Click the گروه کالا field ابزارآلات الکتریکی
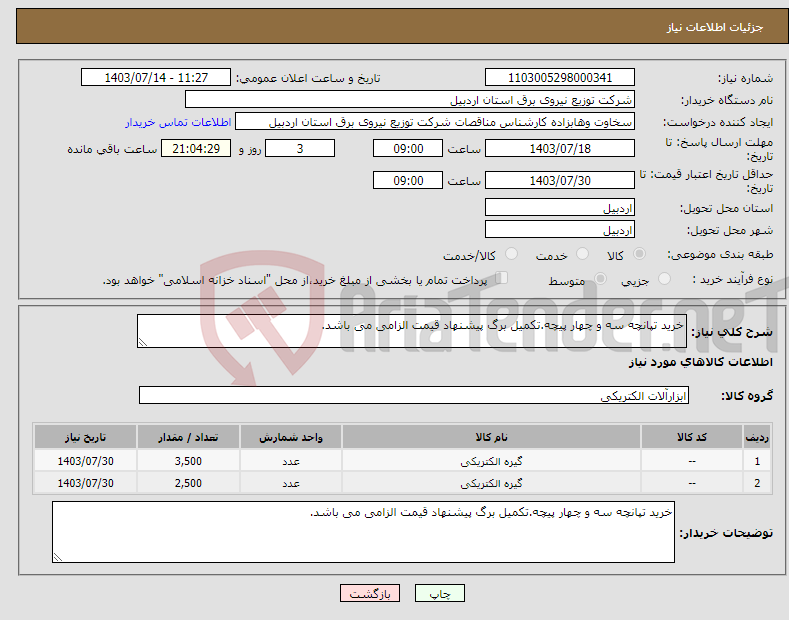This screenshot has width=789, height=620. [x=414, y=395]
